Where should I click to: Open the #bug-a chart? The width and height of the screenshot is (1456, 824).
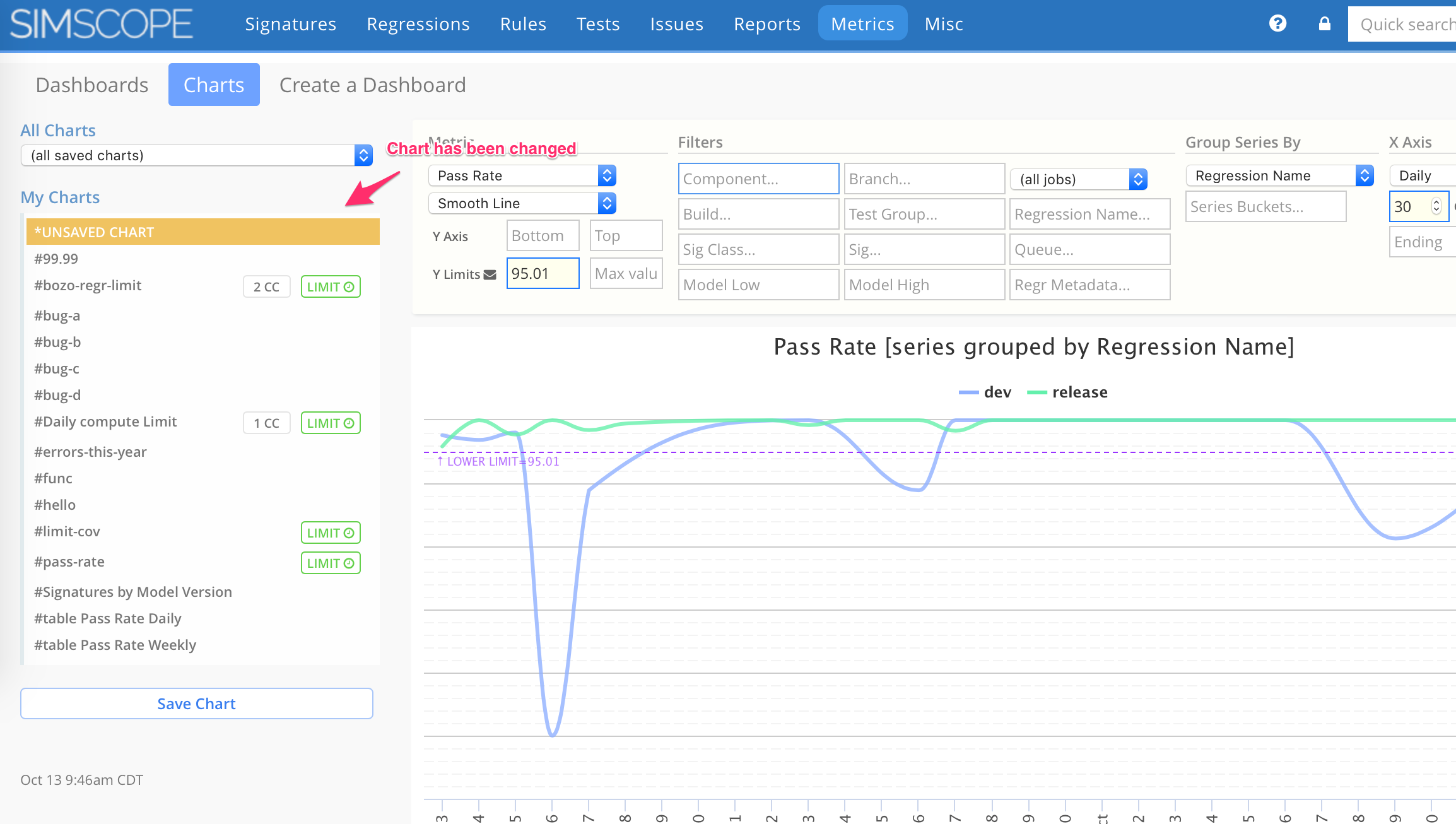(57, 315)
